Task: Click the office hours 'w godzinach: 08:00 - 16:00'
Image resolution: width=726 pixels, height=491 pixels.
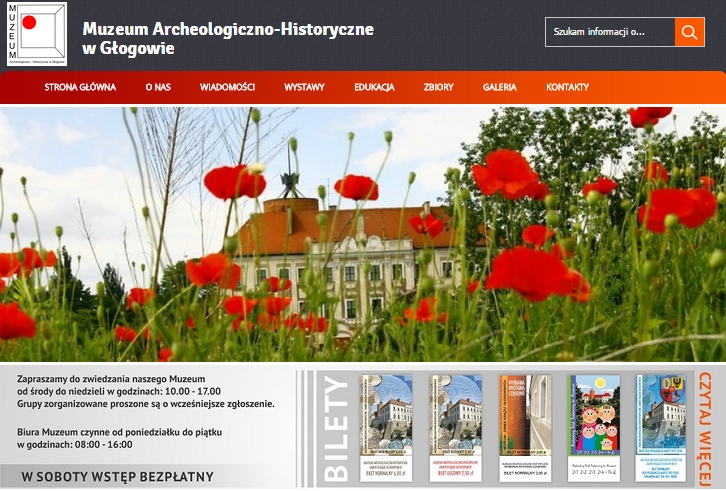Action: 75,445
